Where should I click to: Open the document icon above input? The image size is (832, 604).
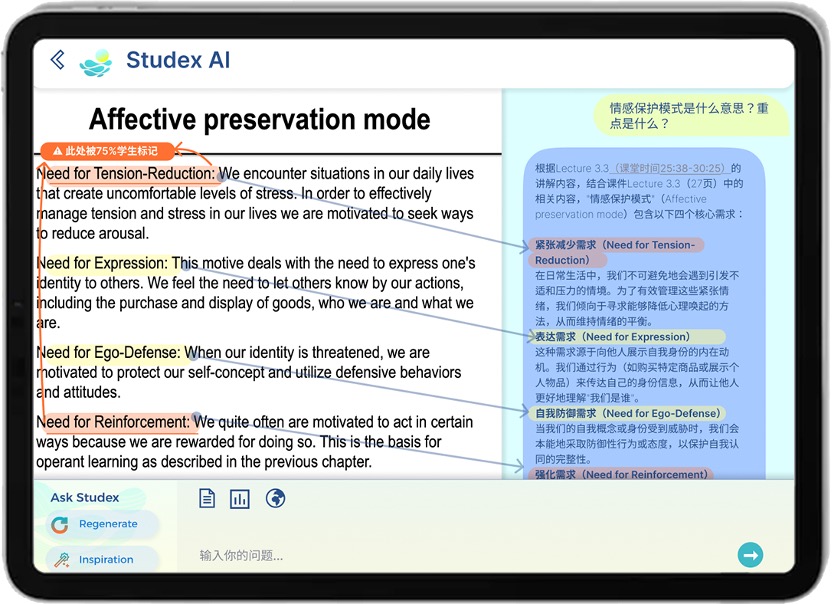tap(207, 498)
